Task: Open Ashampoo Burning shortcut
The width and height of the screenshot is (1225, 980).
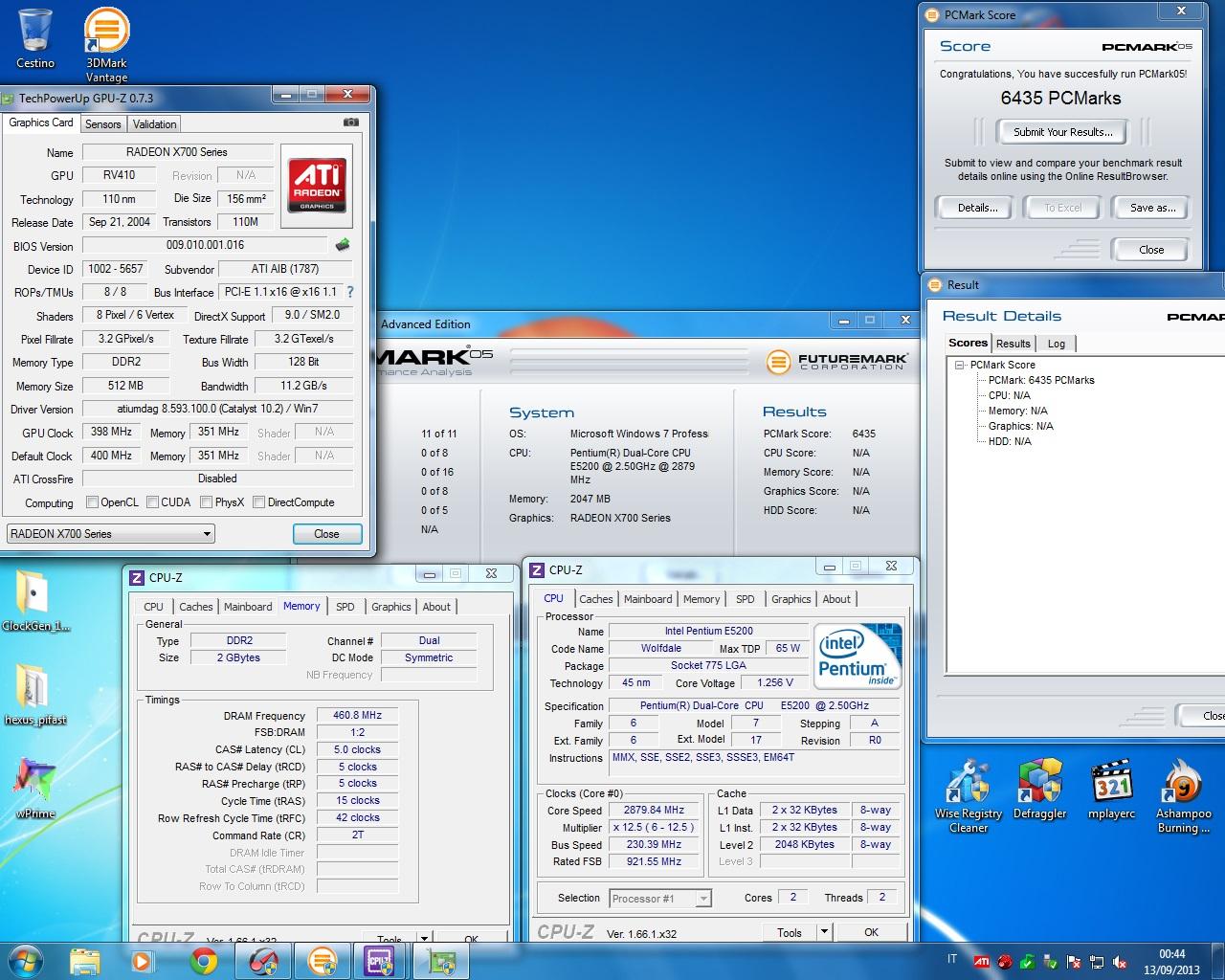Action: coord(1183,795)
